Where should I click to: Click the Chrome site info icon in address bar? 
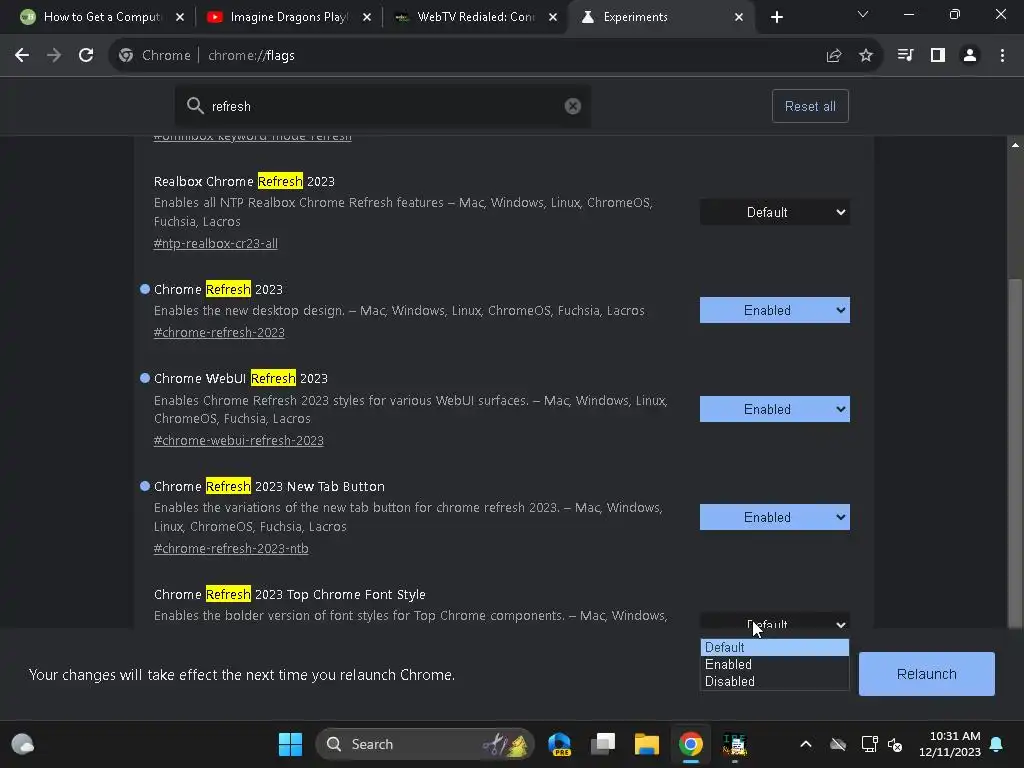(x=126, y=56)
